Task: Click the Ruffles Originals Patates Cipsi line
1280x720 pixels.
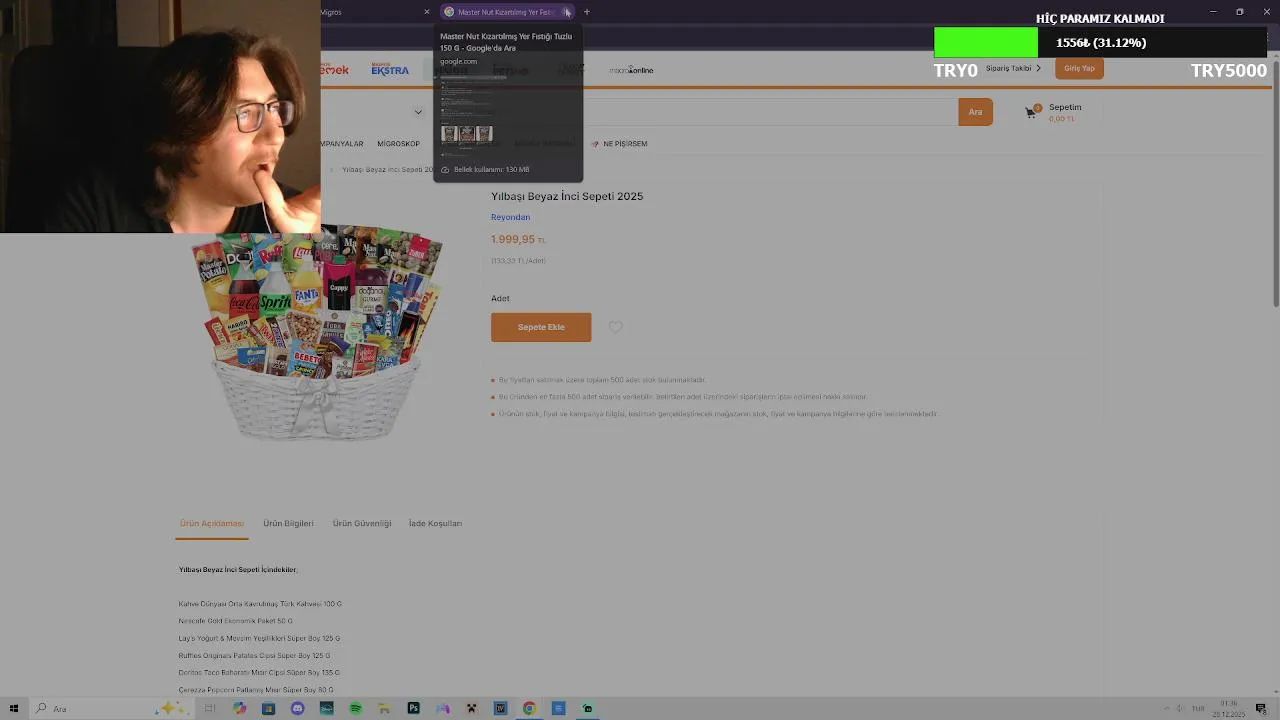Action: pyautogui.click(x=254, y=655)
